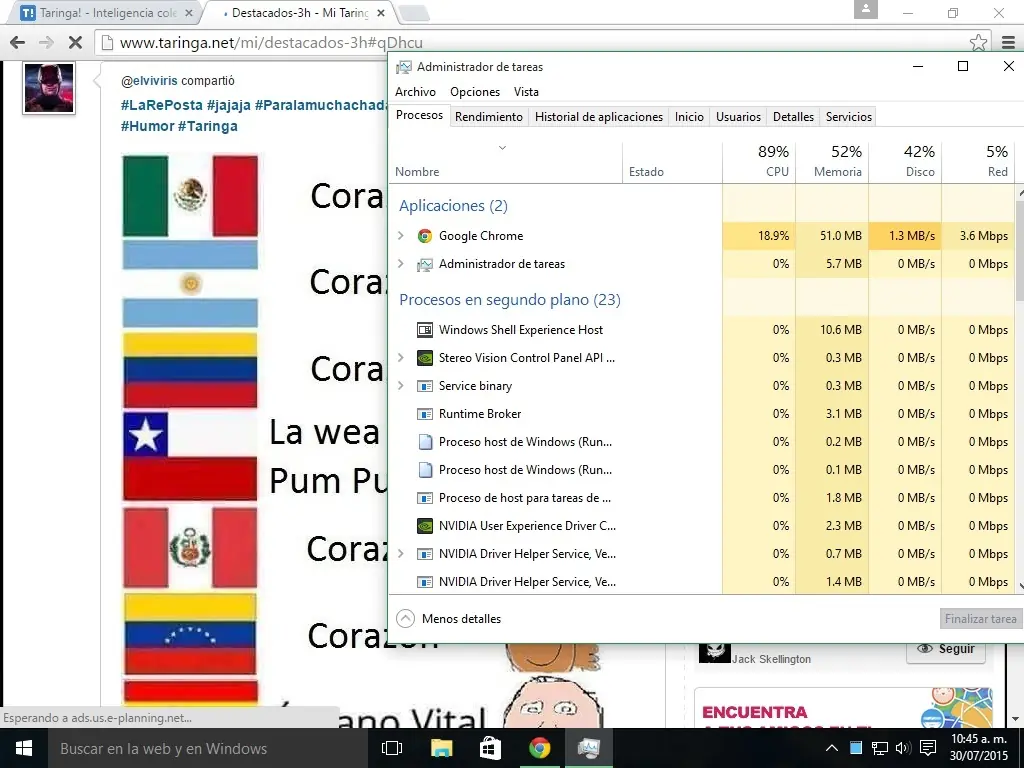Select the Procesos tab
Viewport: 1024px width, 768px height.
click(419, 116)
